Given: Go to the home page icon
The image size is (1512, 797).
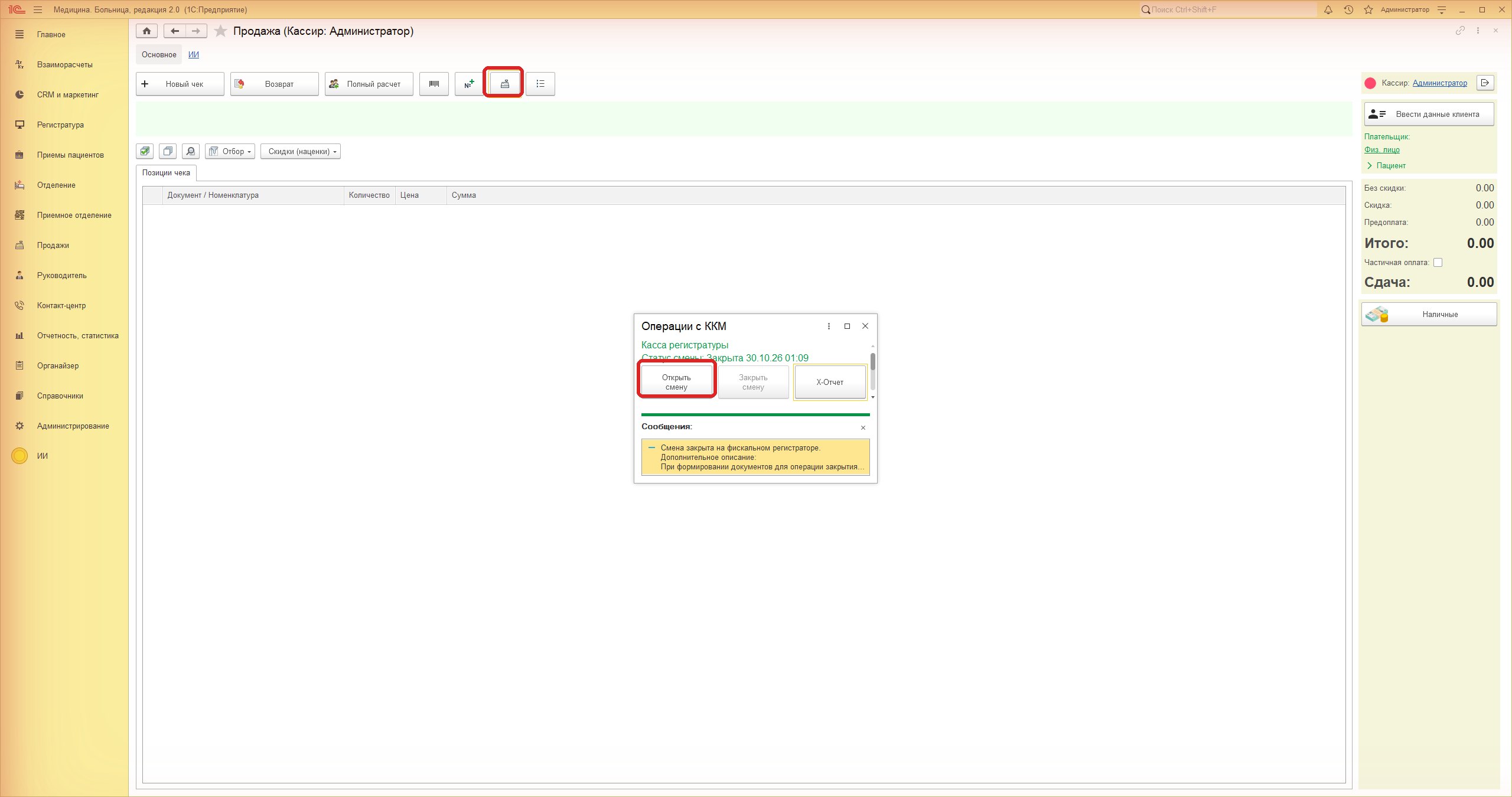Looking at the screenshot, I should click(x=147, y=31).
